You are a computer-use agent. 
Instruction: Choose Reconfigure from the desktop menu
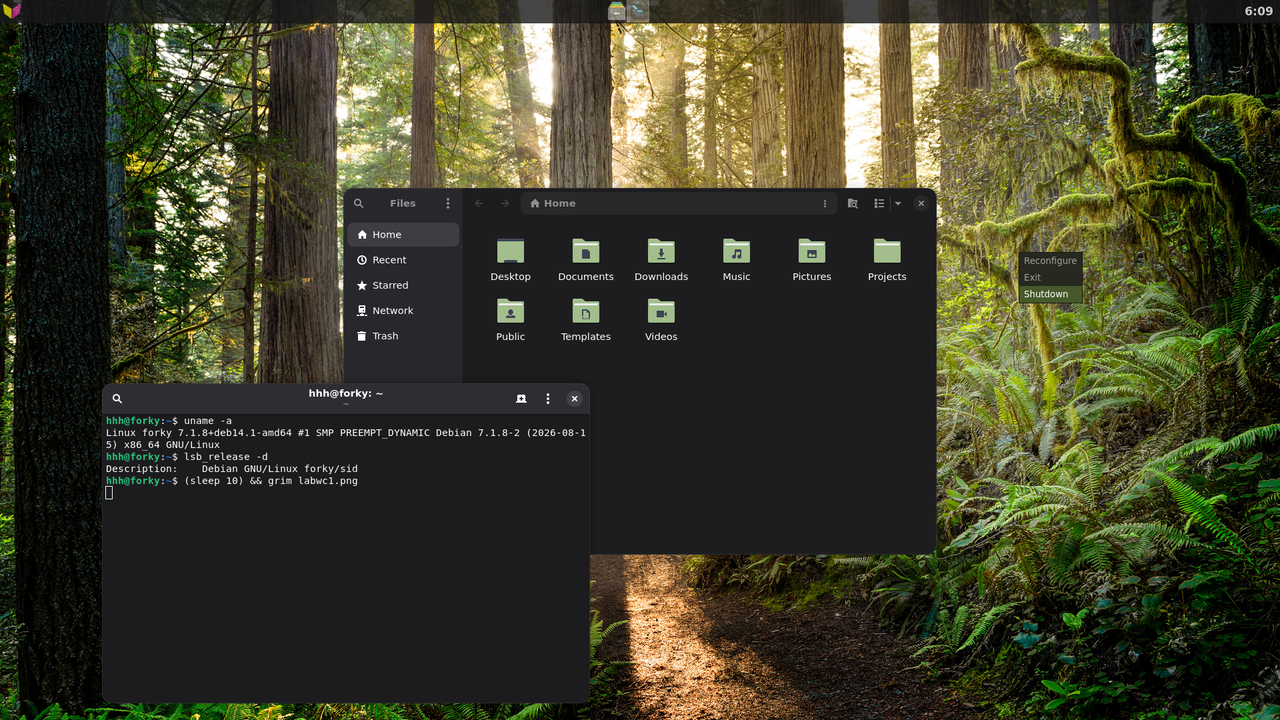[1050, 261]
